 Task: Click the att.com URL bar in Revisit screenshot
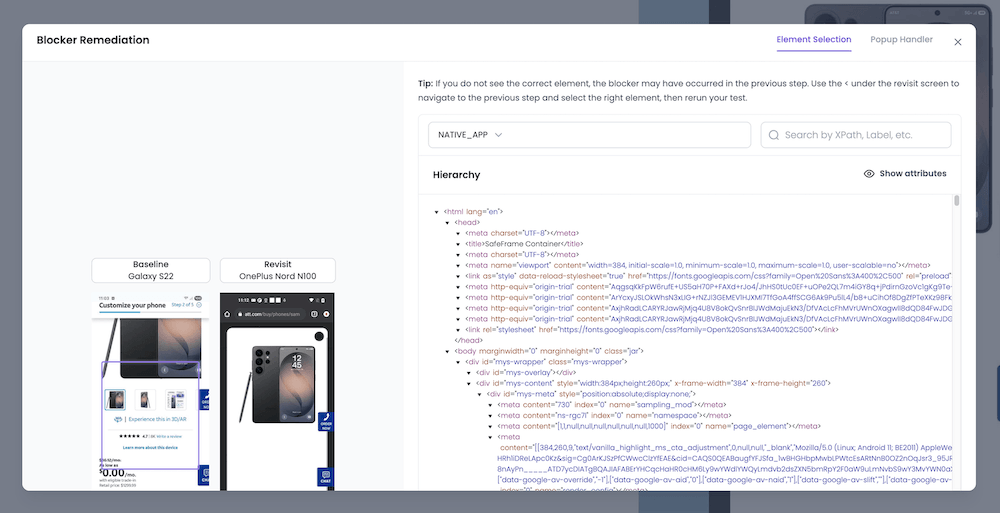(271, 314)
